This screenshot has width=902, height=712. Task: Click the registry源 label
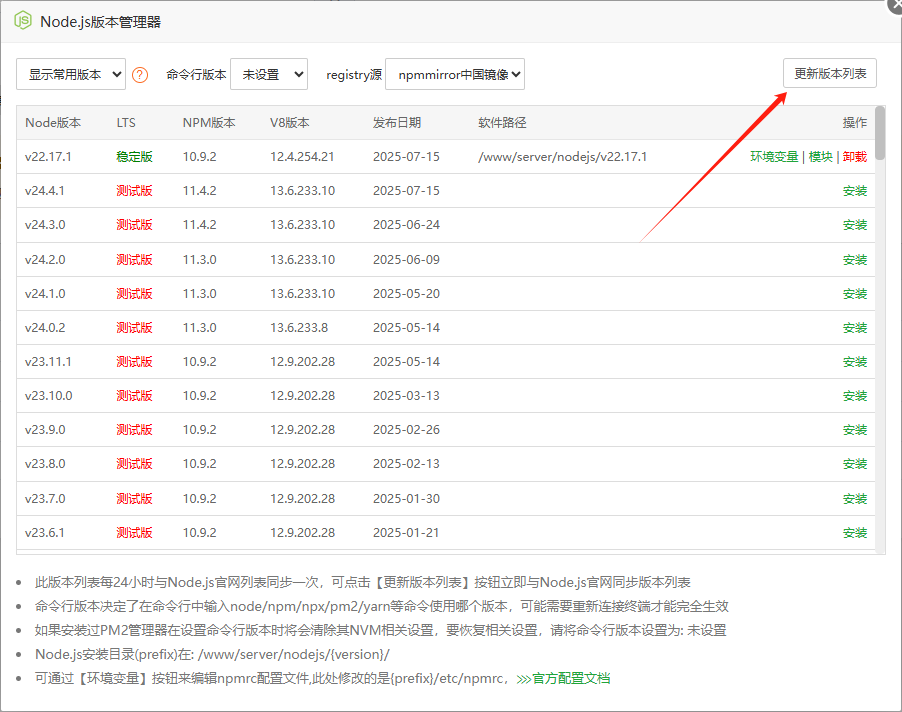[354, 75]
